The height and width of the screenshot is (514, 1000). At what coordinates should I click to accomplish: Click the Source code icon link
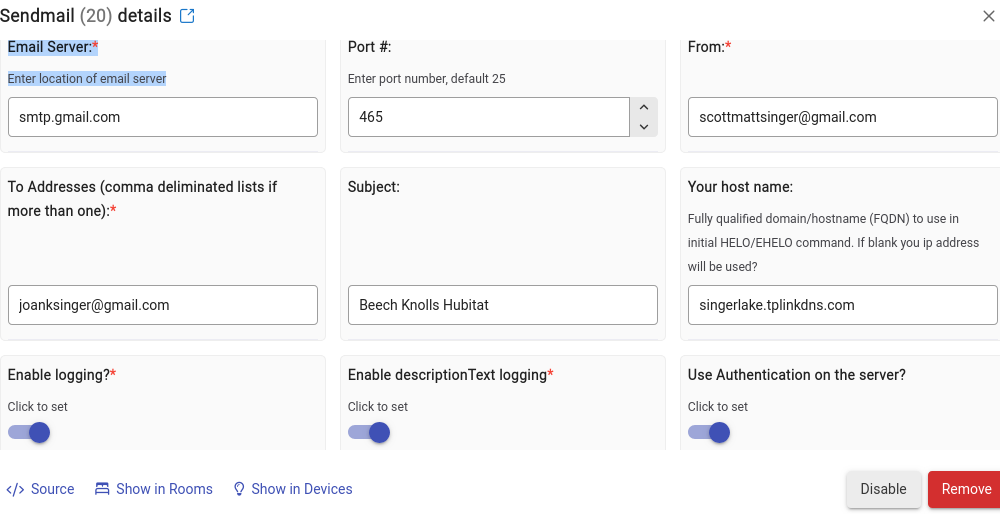pyautogui.click(x=15, y=489)
